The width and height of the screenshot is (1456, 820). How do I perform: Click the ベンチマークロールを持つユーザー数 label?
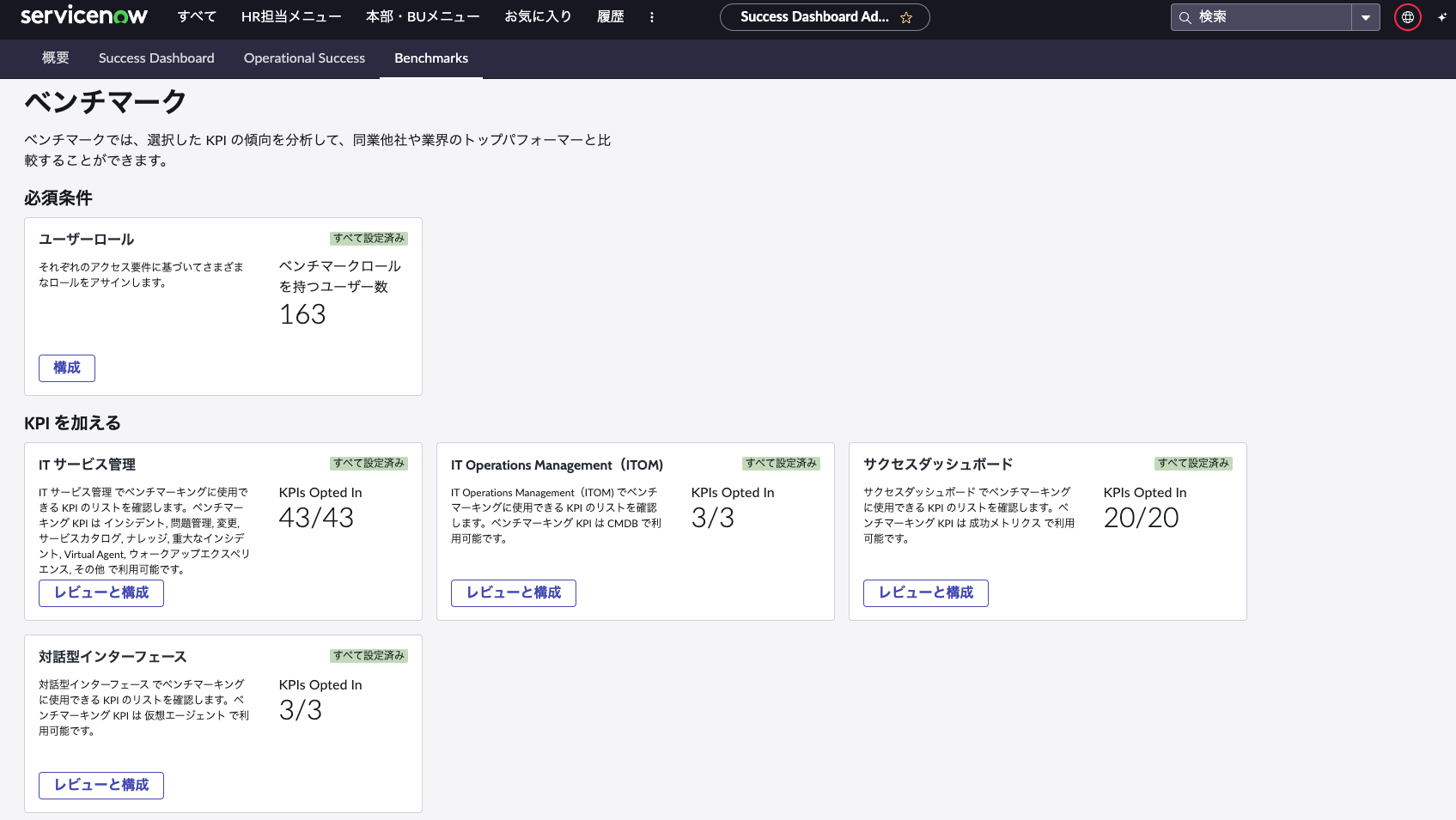point(340,276)
